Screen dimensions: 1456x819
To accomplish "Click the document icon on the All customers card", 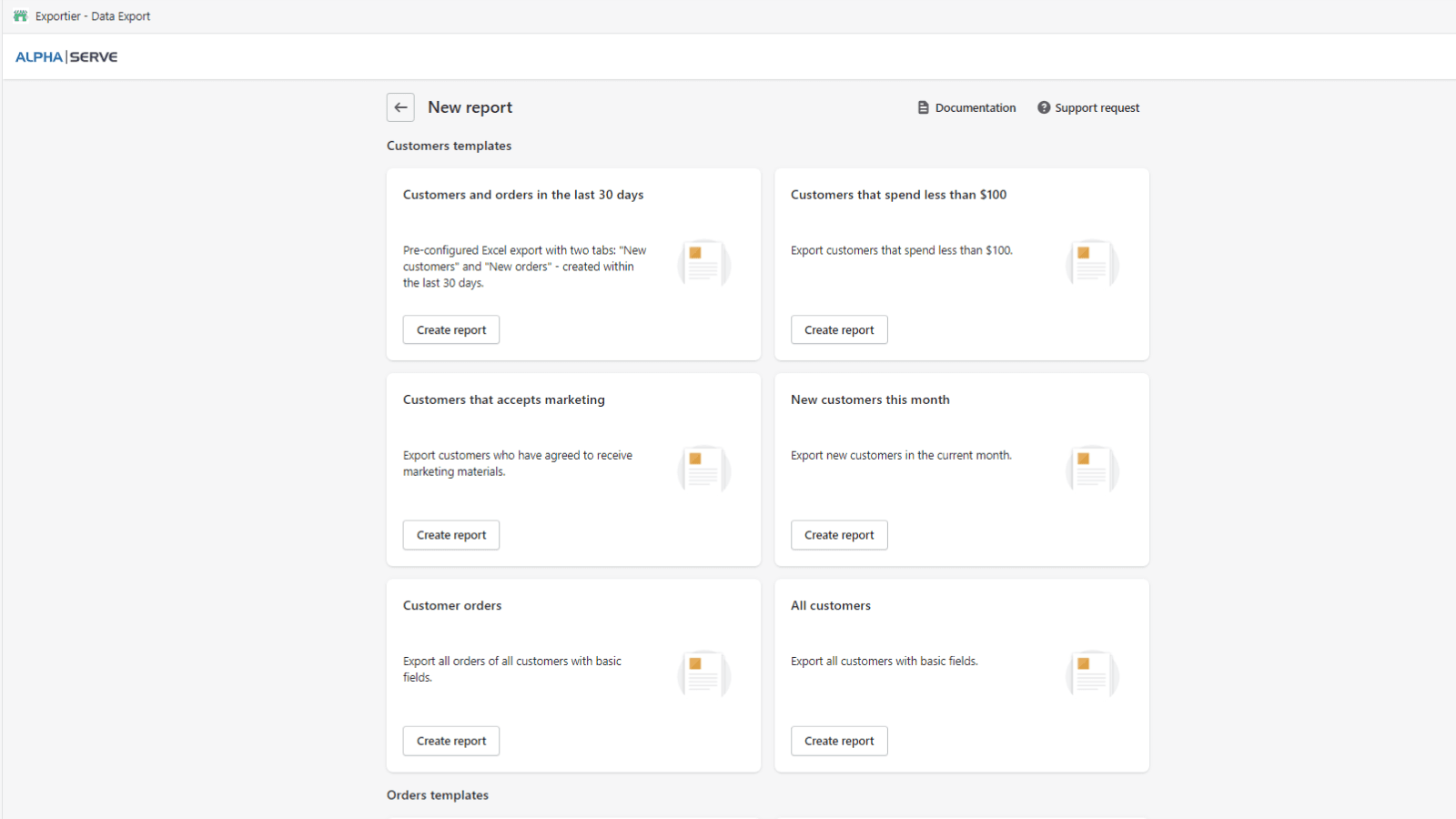I will (1092, 674).
